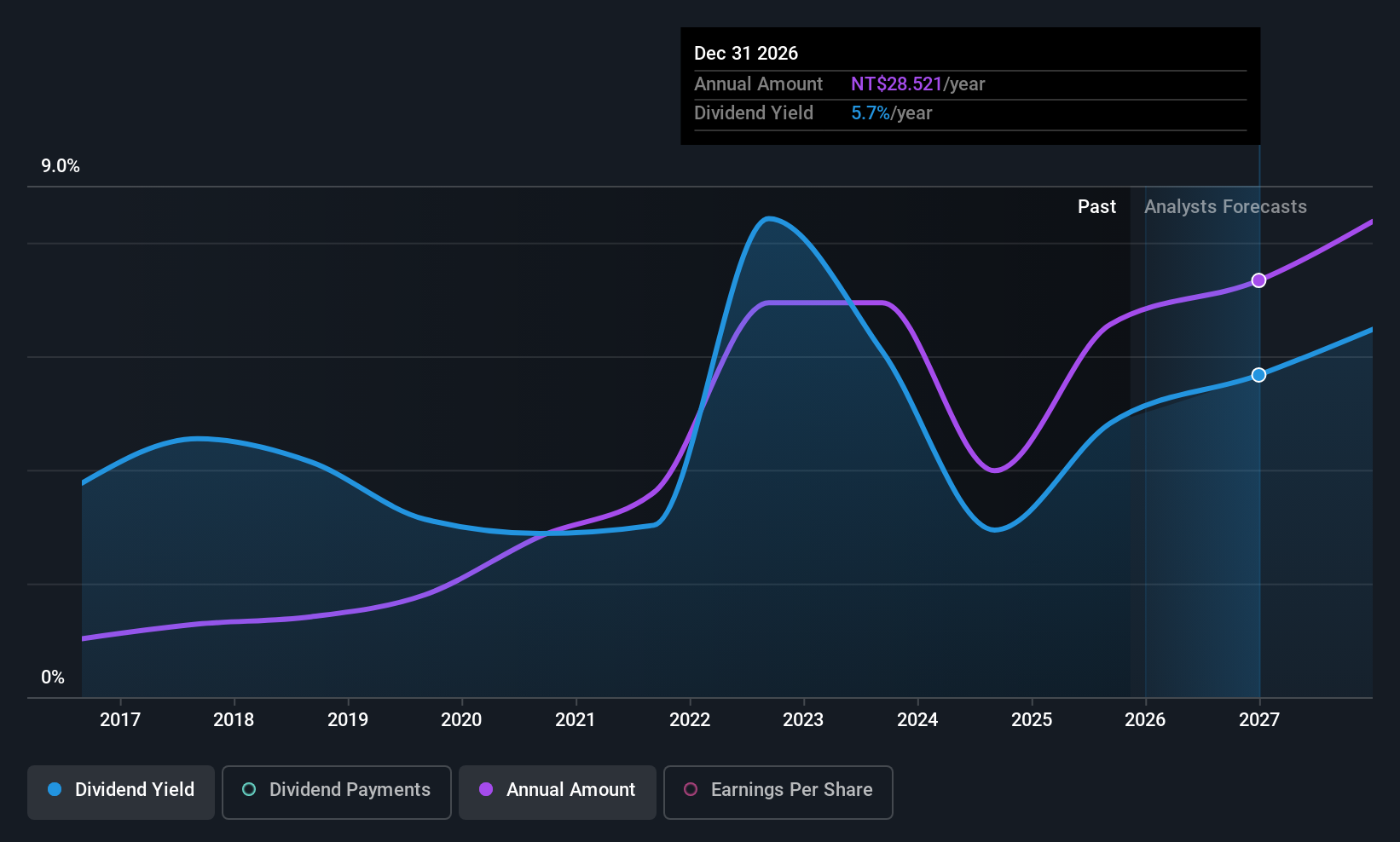The image size is (1400, 842).
Task: Select the Analysts Forecasts section label
Action: (x=1225, y=206)
